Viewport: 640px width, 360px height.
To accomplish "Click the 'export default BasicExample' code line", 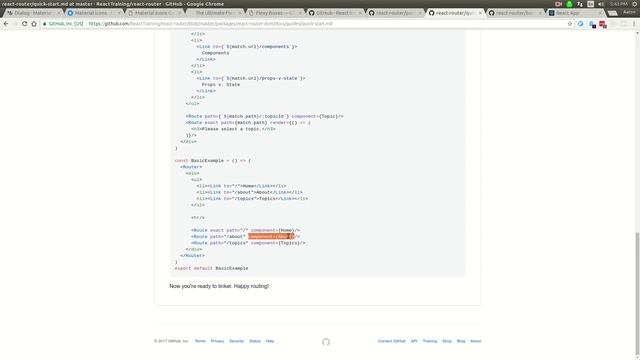I will click(x=211, y=268).
